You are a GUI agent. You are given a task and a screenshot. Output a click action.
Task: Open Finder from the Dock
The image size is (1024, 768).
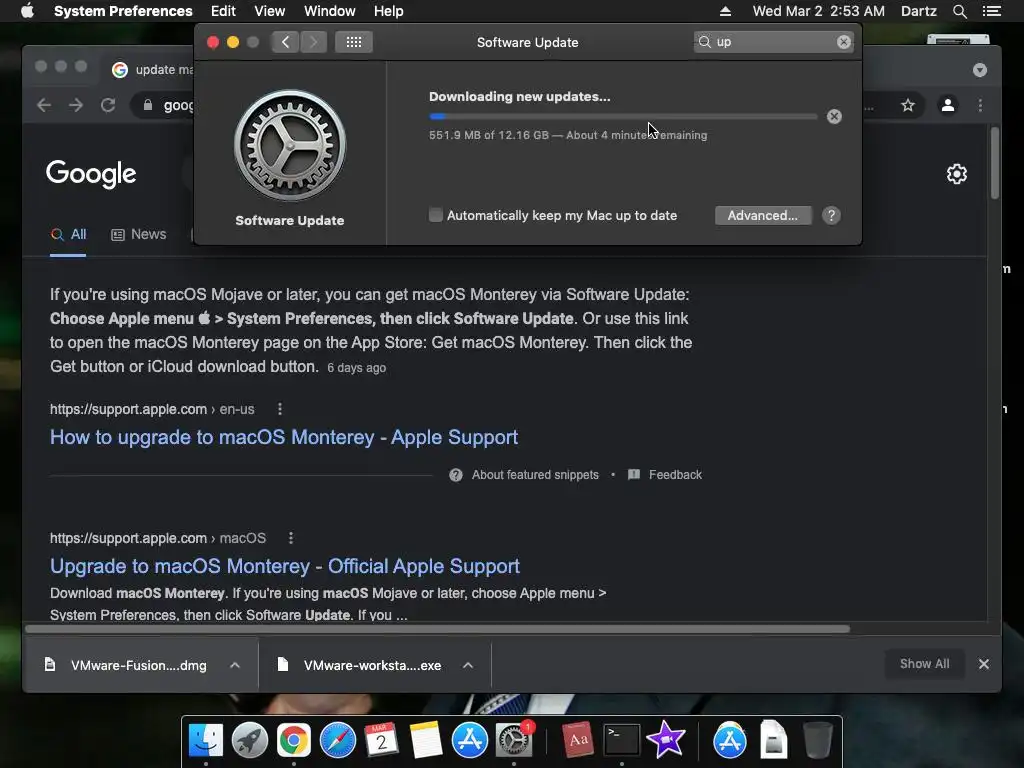(x=206, y=740)
